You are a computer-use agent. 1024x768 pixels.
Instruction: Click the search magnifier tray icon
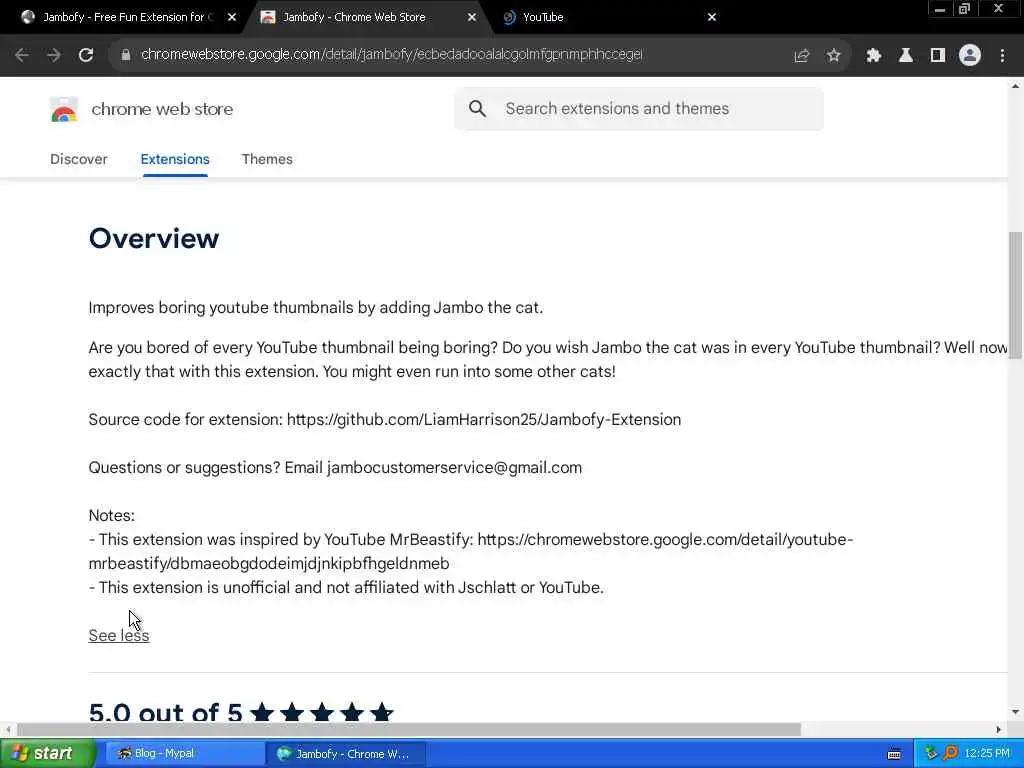tap(950, 754)
